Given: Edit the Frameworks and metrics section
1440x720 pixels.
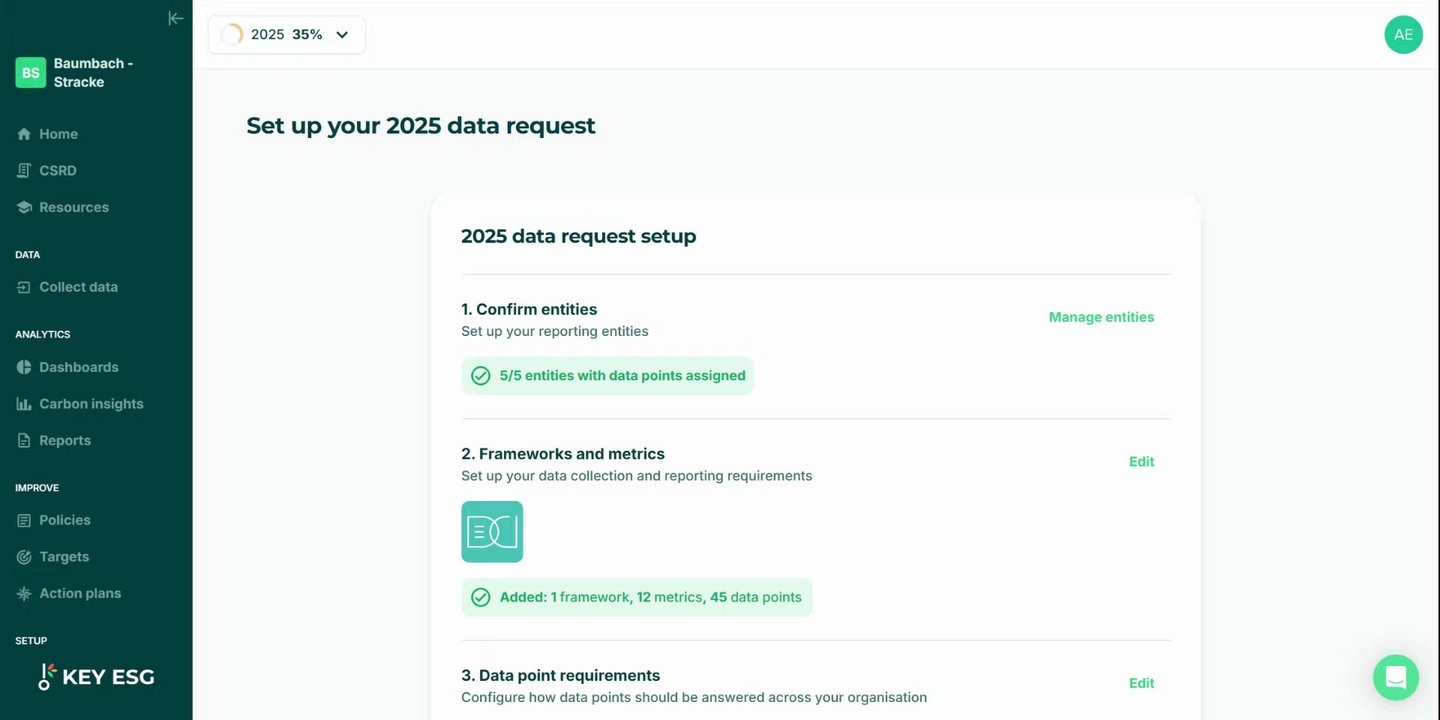Looking at the screenshot, I should point(1141,461).
